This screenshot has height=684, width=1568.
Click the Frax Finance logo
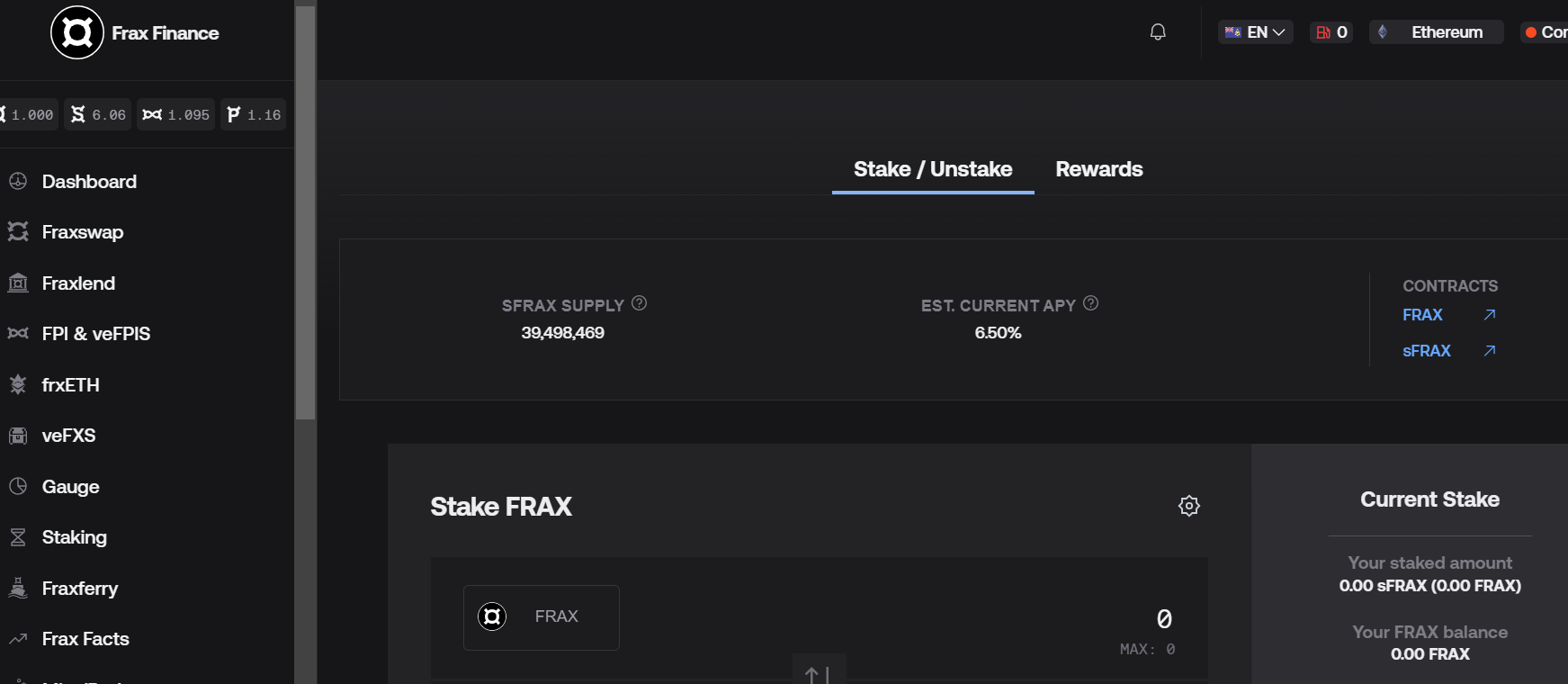click(77, 32)
